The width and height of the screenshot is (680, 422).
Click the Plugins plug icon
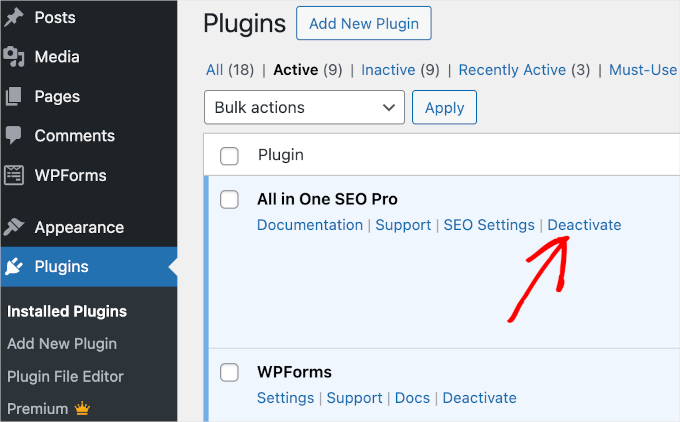(x=14, y=266)
